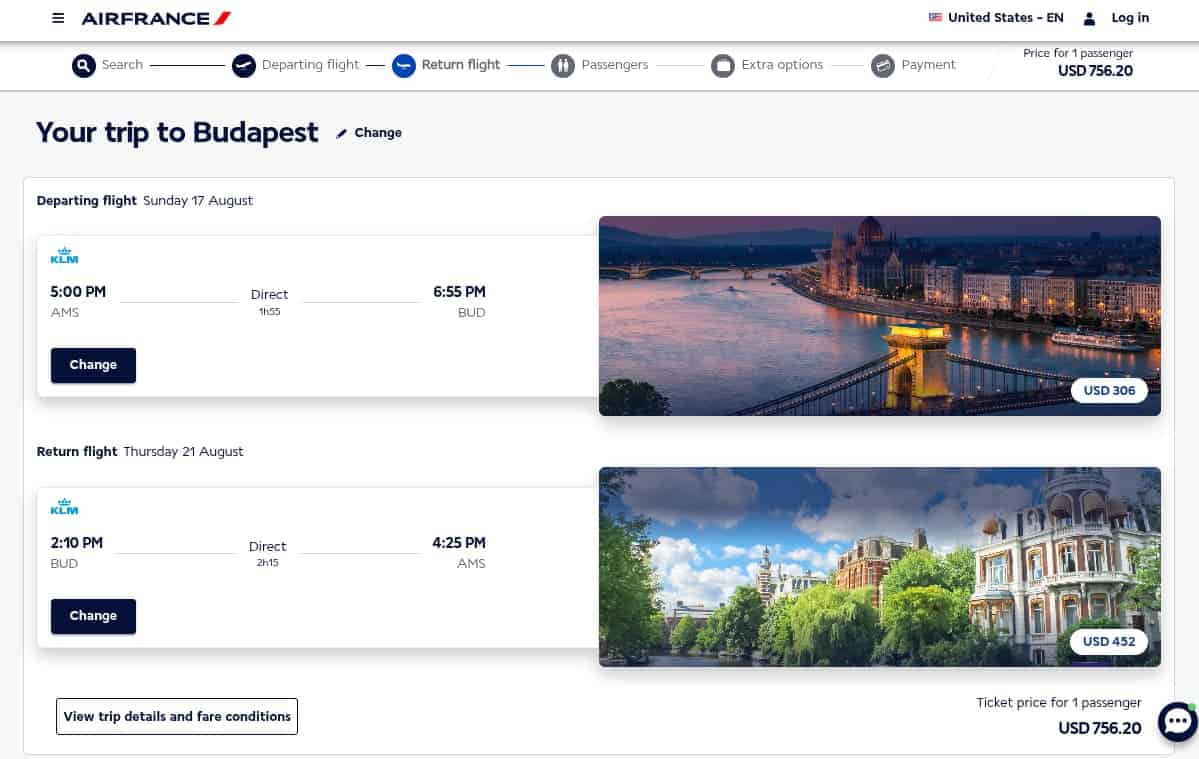Click the Log in menu item

[x=1129, y=17]
